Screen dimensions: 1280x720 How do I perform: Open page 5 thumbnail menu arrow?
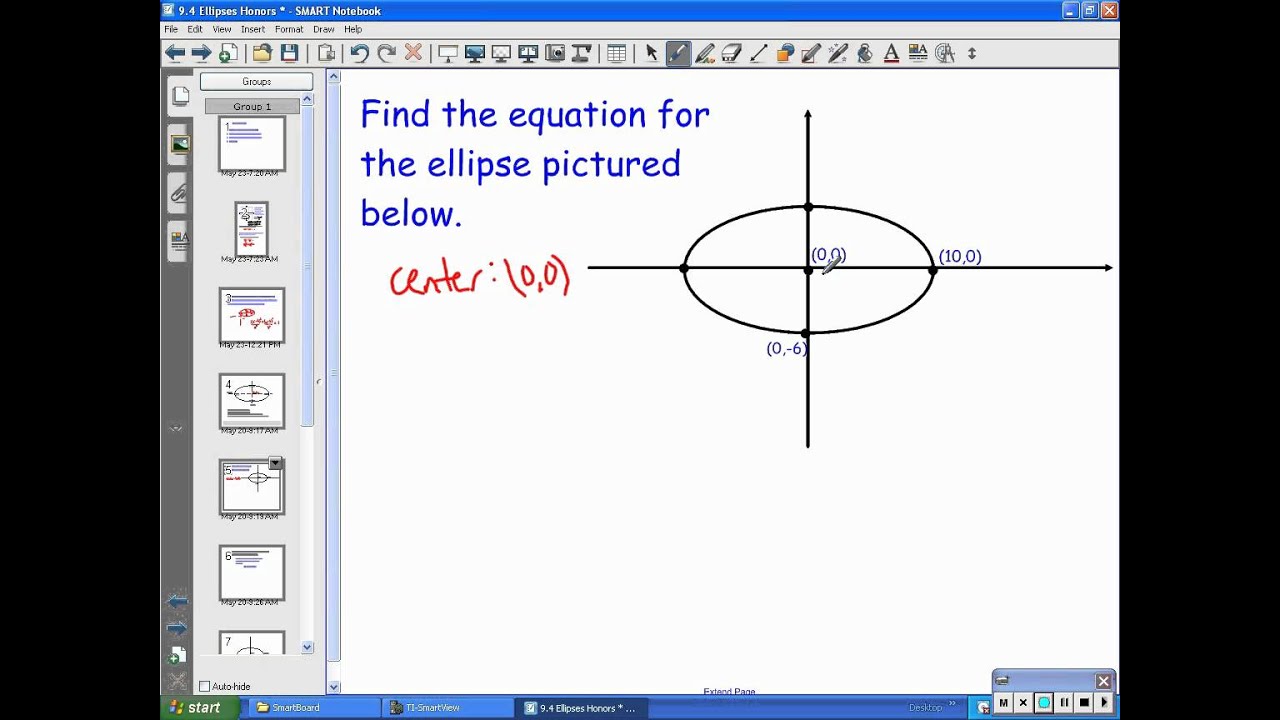275,464
